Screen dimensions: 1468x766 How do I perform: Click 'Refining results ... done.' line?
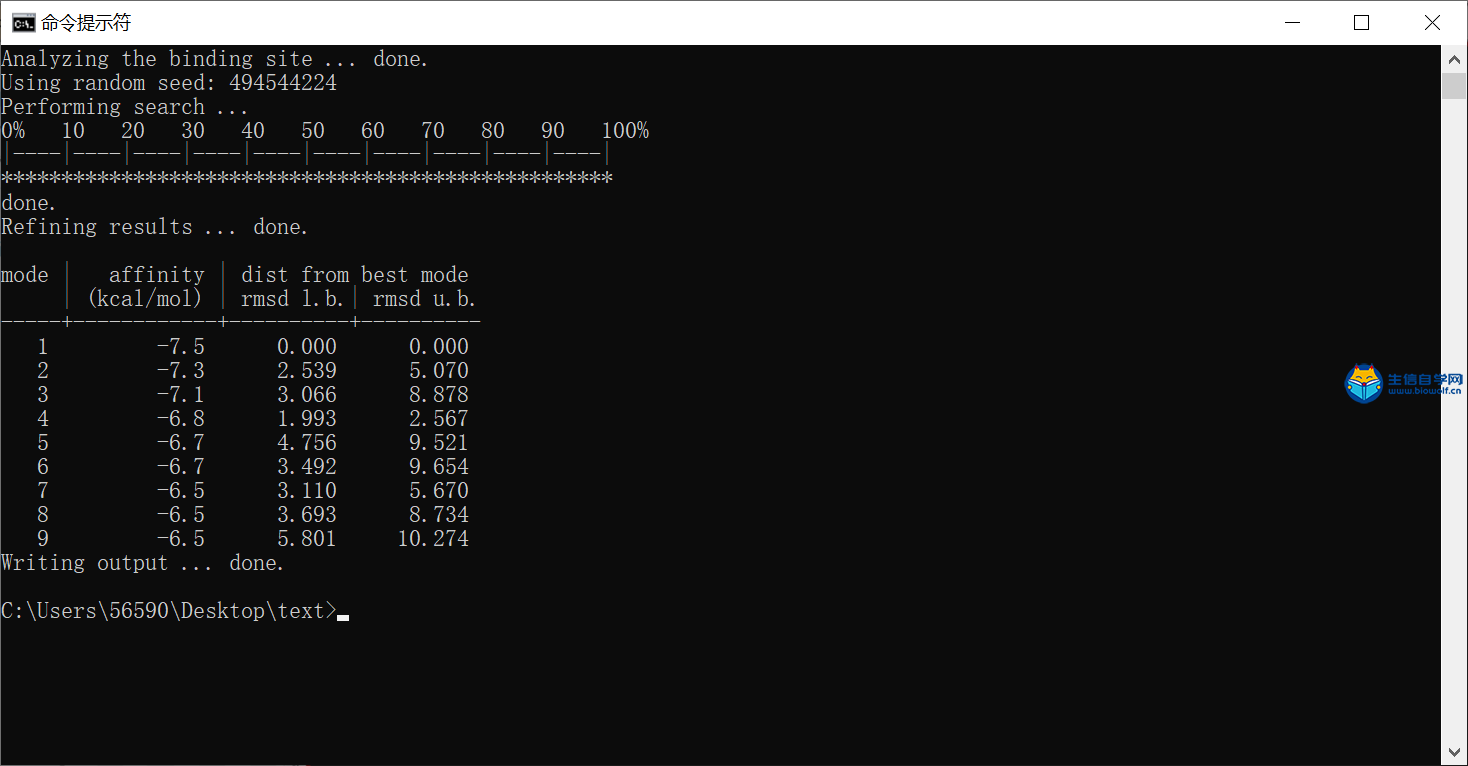click(x=154, y=227)
